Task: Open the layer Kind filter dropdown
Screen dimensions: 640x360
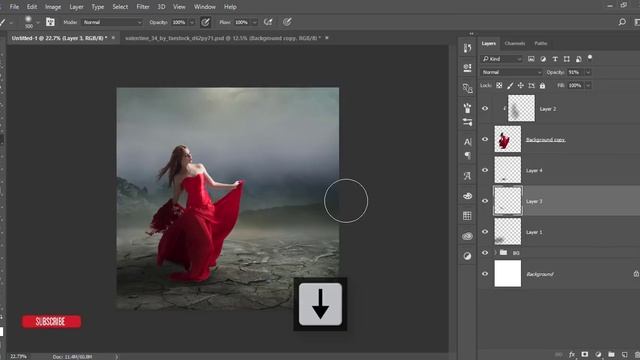Action: 501,59
